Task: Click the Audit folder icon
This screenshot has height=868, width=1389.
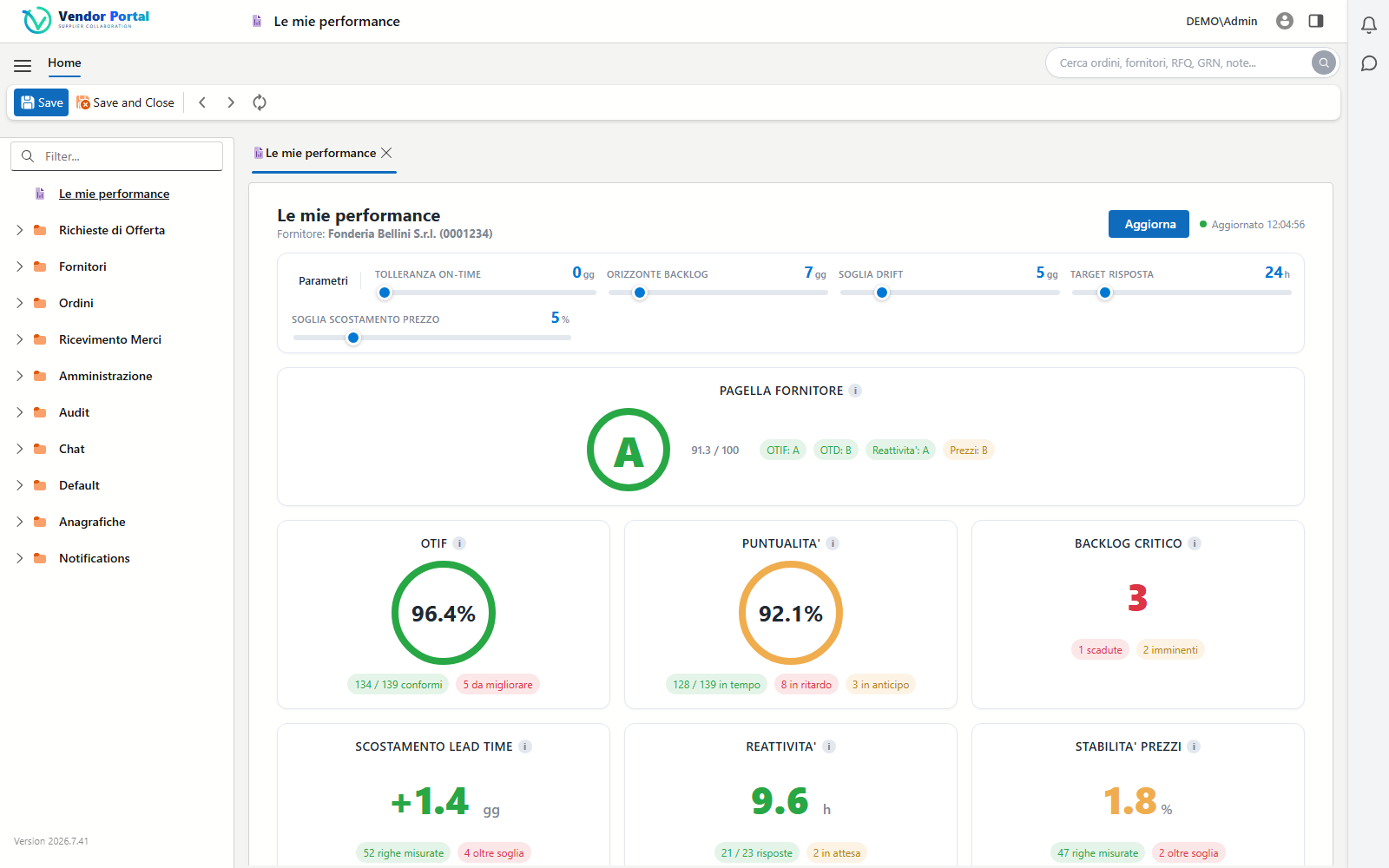Action: click(40, 412)
